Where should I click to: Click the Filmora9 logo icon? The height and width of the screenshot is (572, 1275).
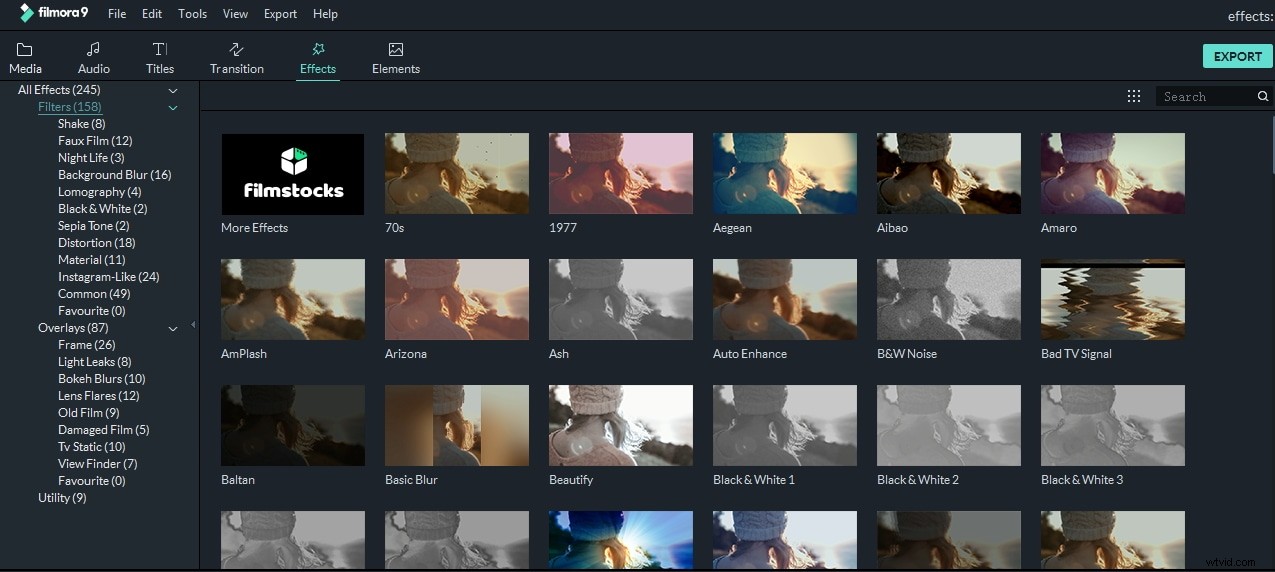(x=27, y=14)
